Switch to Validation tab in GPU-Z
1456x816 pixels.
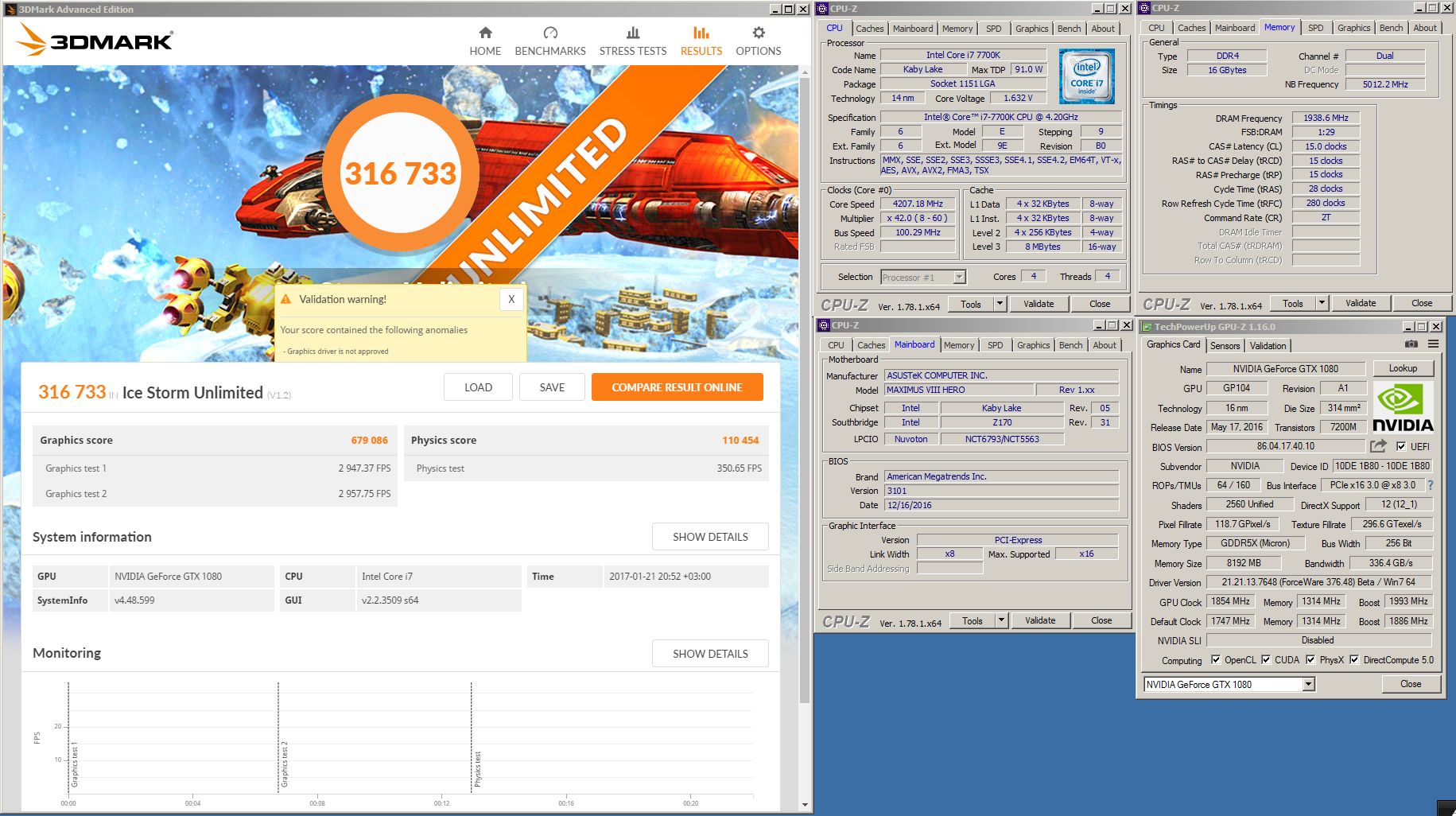pos(1268,346)
